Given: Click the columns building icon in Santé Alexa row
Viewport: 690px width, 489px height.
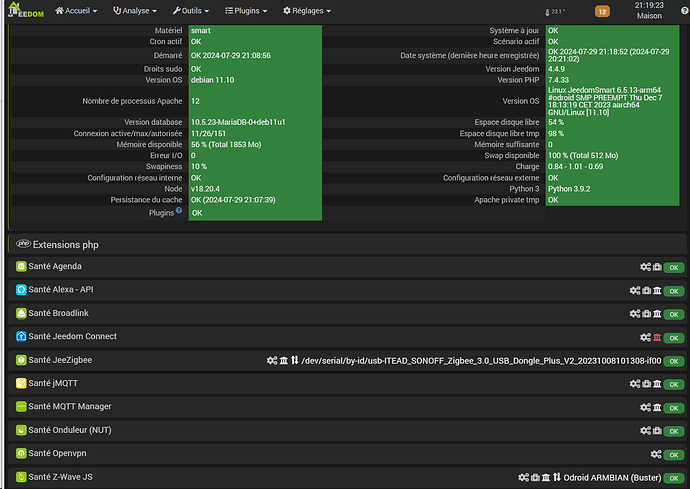Looking at the screenshot, I should [657, 290].
